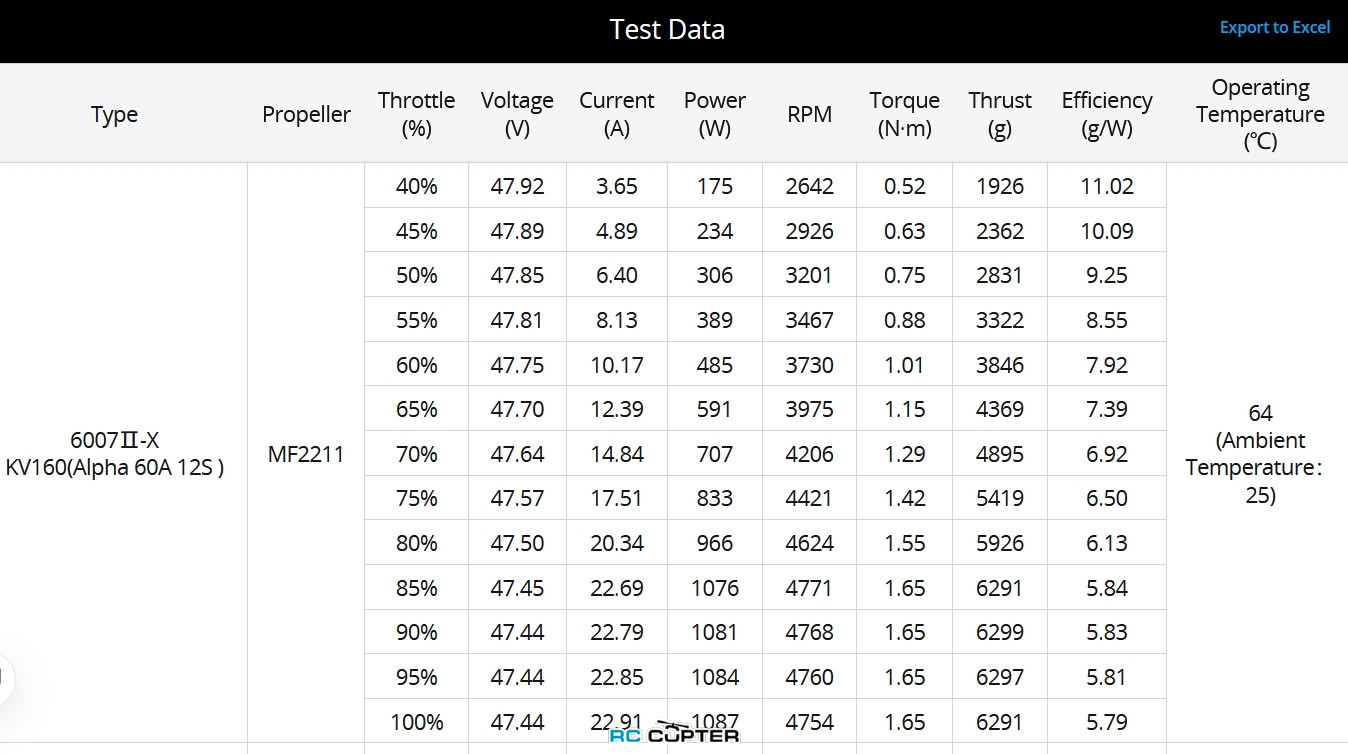Select the 64 (Ambient Temperature: 25) cell
The width and height of the screenshot is (1348, 754).
click(x=1260, y=454)
